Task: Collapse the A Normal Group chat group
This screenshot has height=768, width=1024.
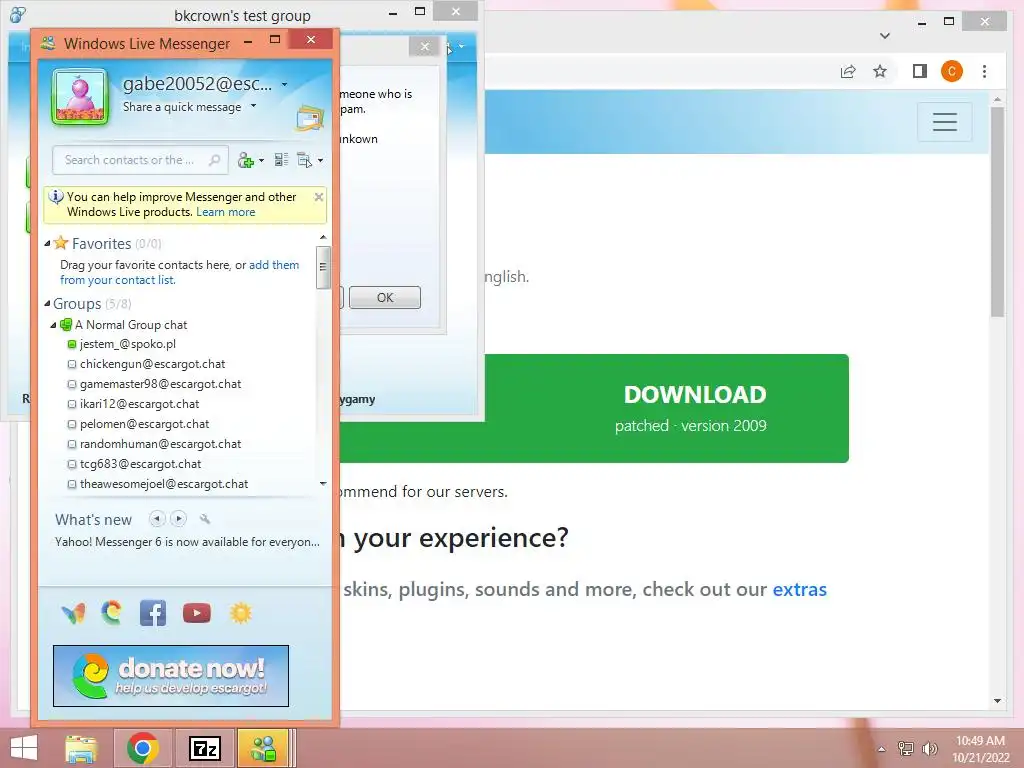Action: [x=54, y=325]
